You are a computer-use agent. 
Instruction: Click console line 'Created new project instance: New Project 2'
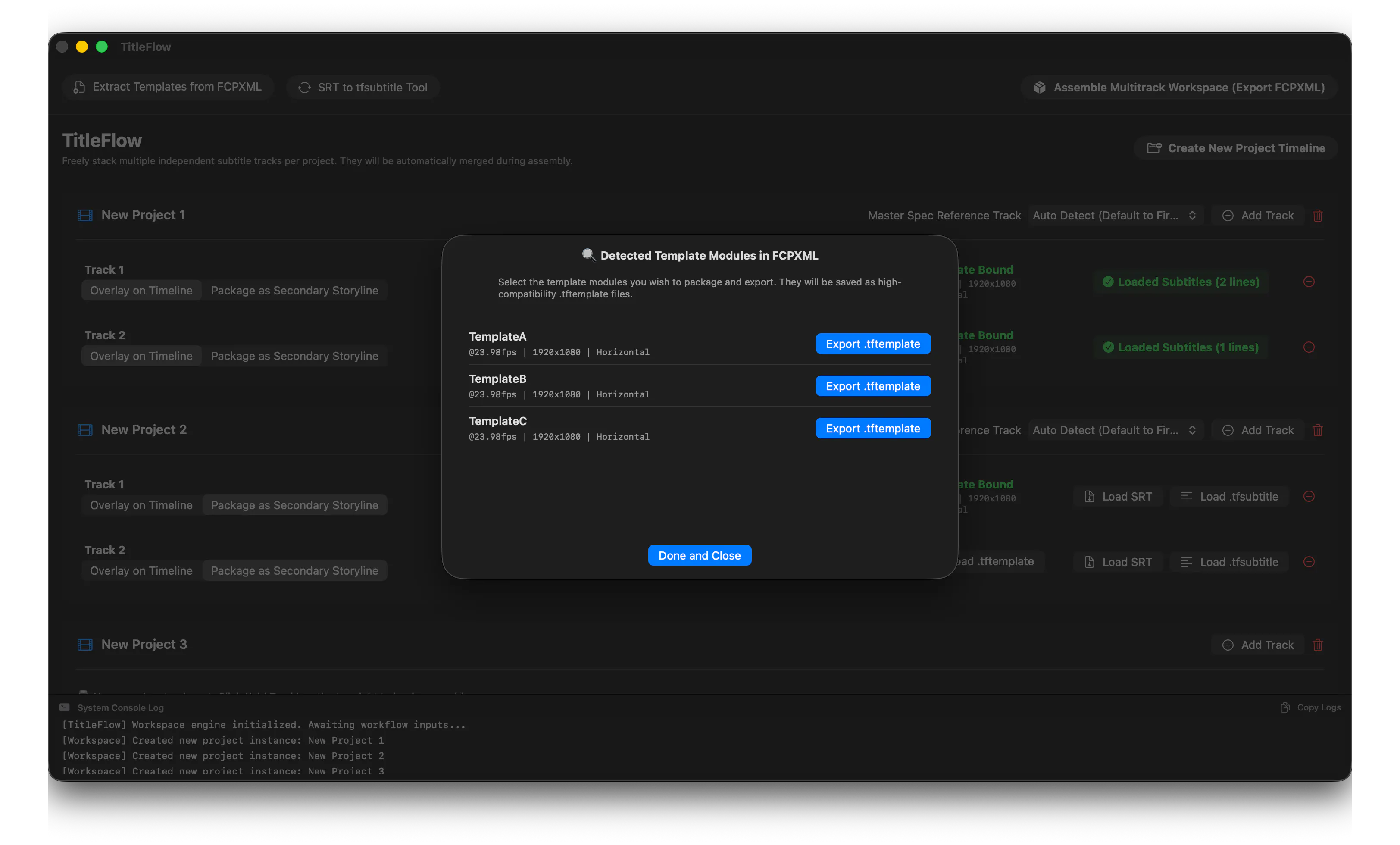pos(223,756)
